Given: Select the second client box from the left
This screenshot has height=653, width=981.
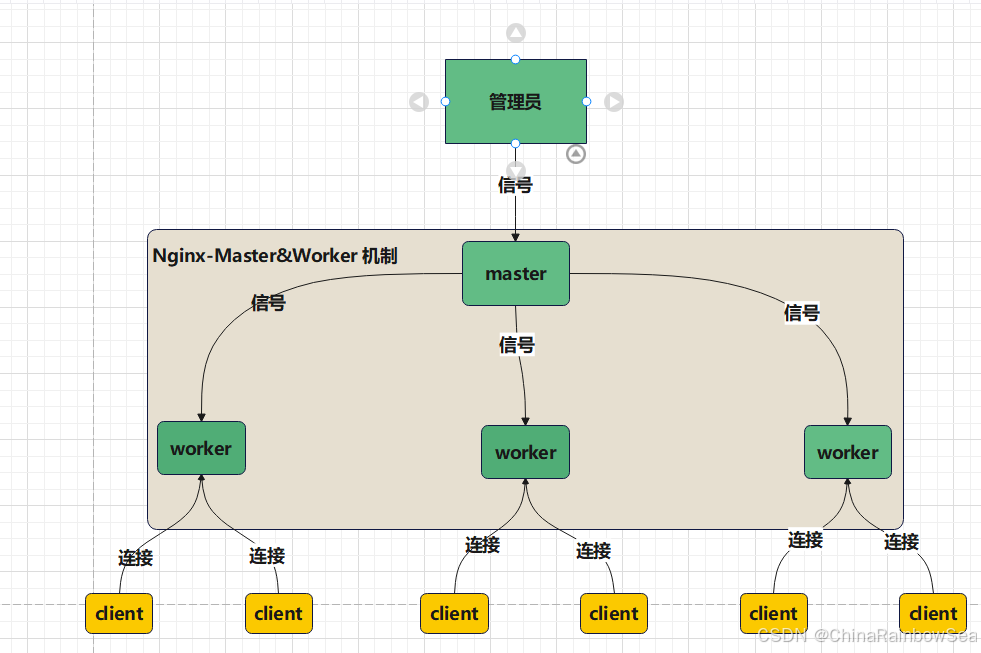Looking at the screenshot, I should point(278,614).
